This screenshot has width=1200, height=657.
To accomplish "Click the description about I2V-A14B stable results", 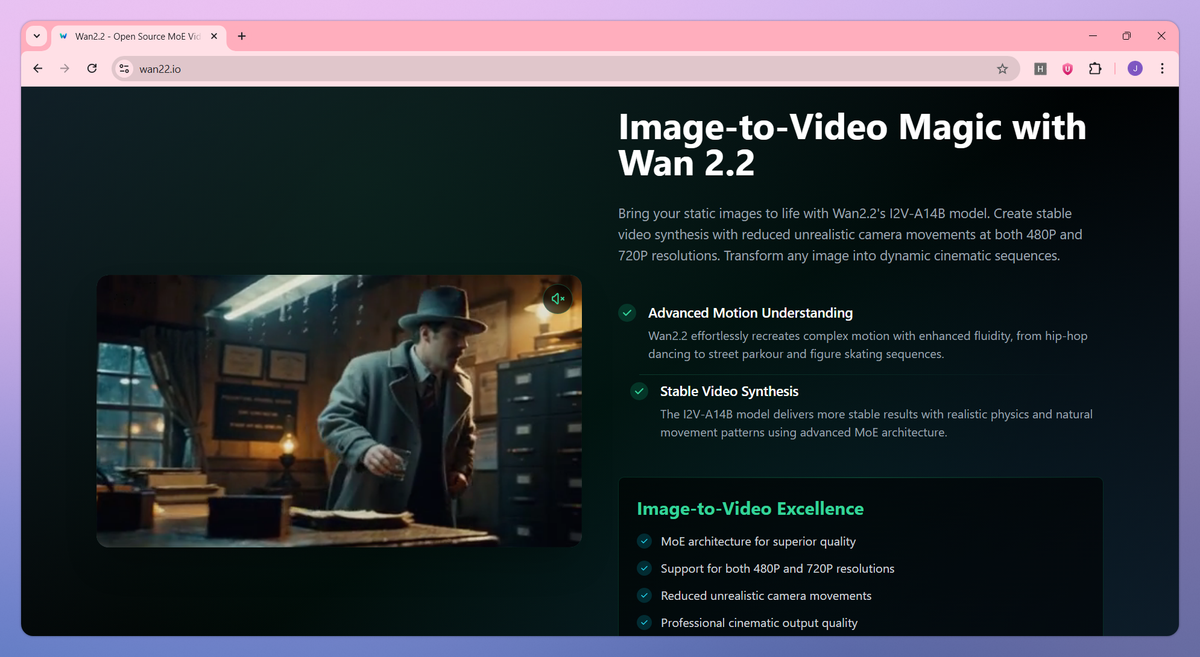I will click(x=876, y=423).
